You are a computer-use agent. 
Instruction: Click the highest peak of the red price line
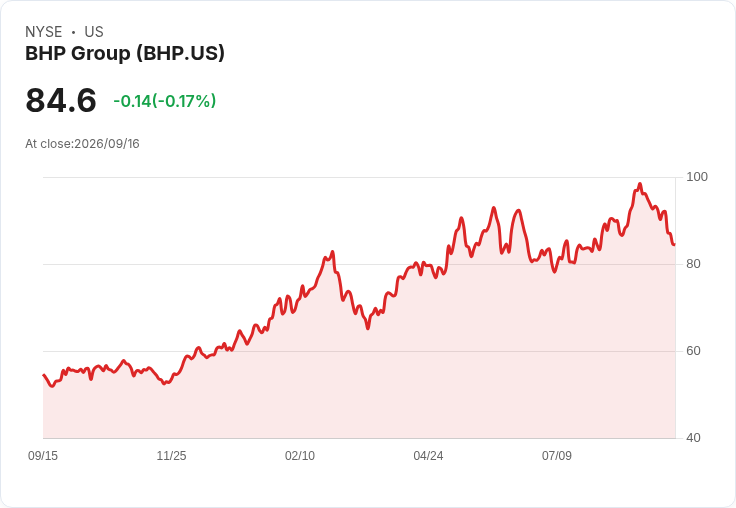click(640, 184)
